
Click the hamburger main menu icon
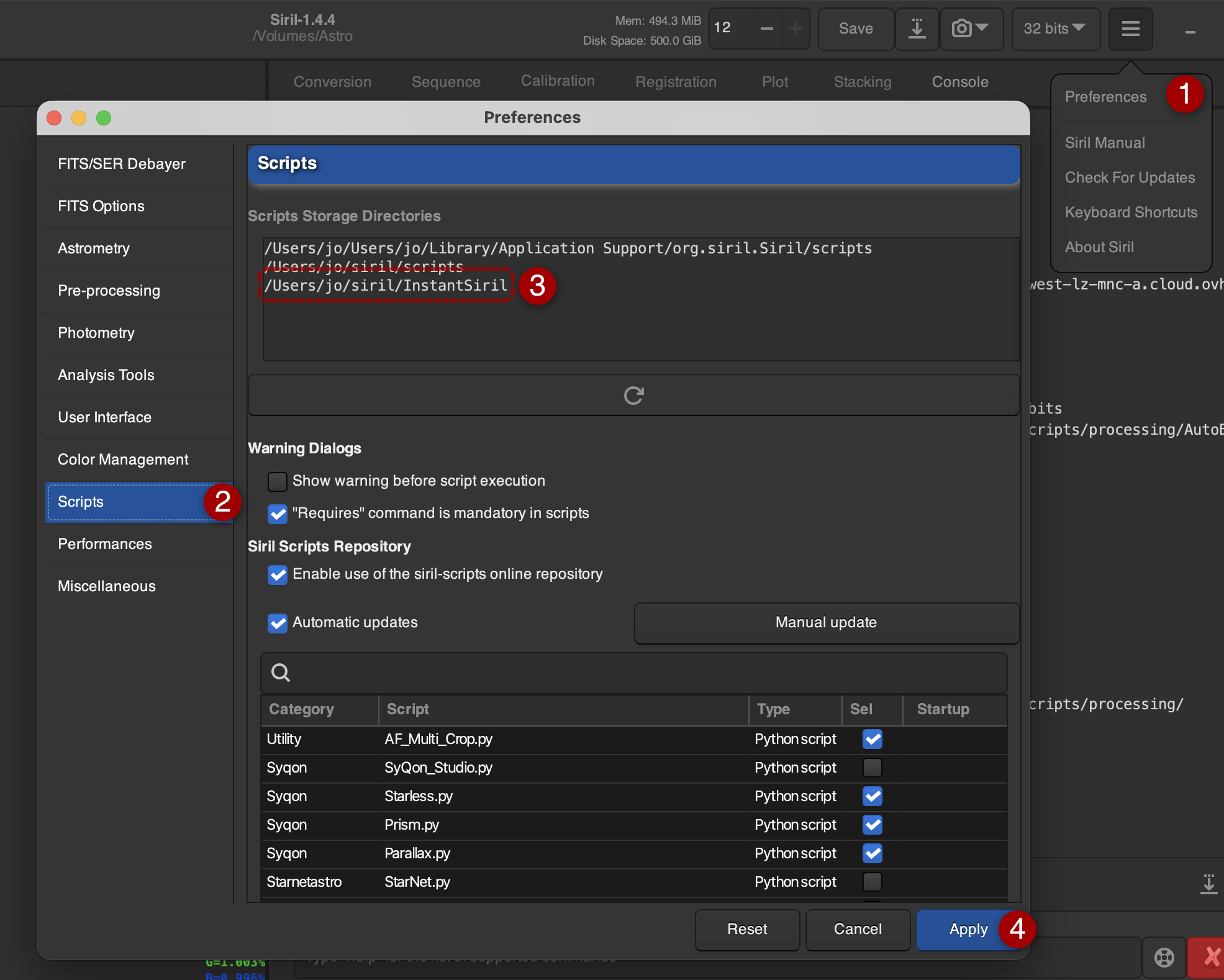point(1130,29)
